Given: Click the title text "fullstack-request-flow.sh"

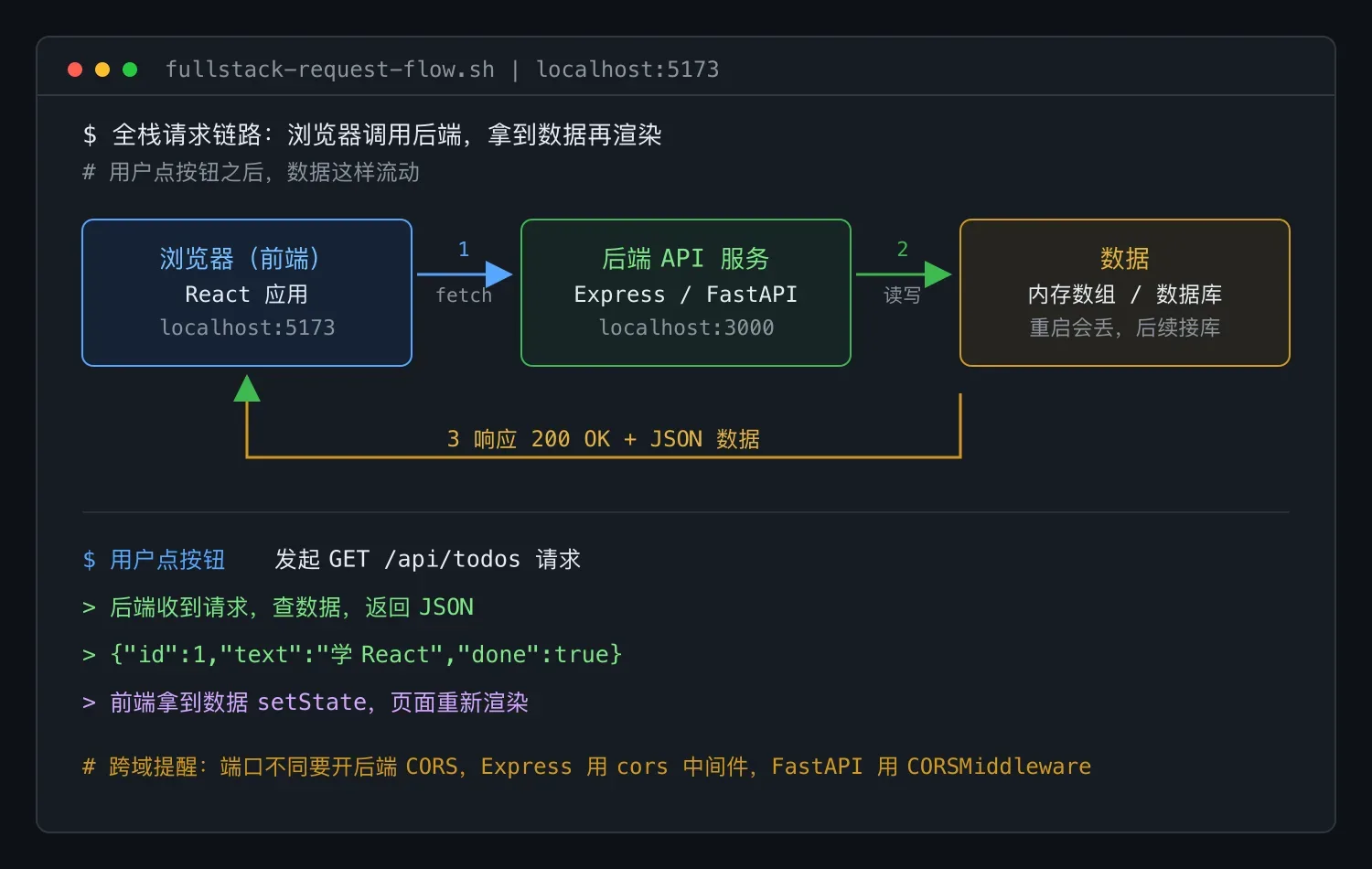Looking at the screenshot, I should (330, 70).
